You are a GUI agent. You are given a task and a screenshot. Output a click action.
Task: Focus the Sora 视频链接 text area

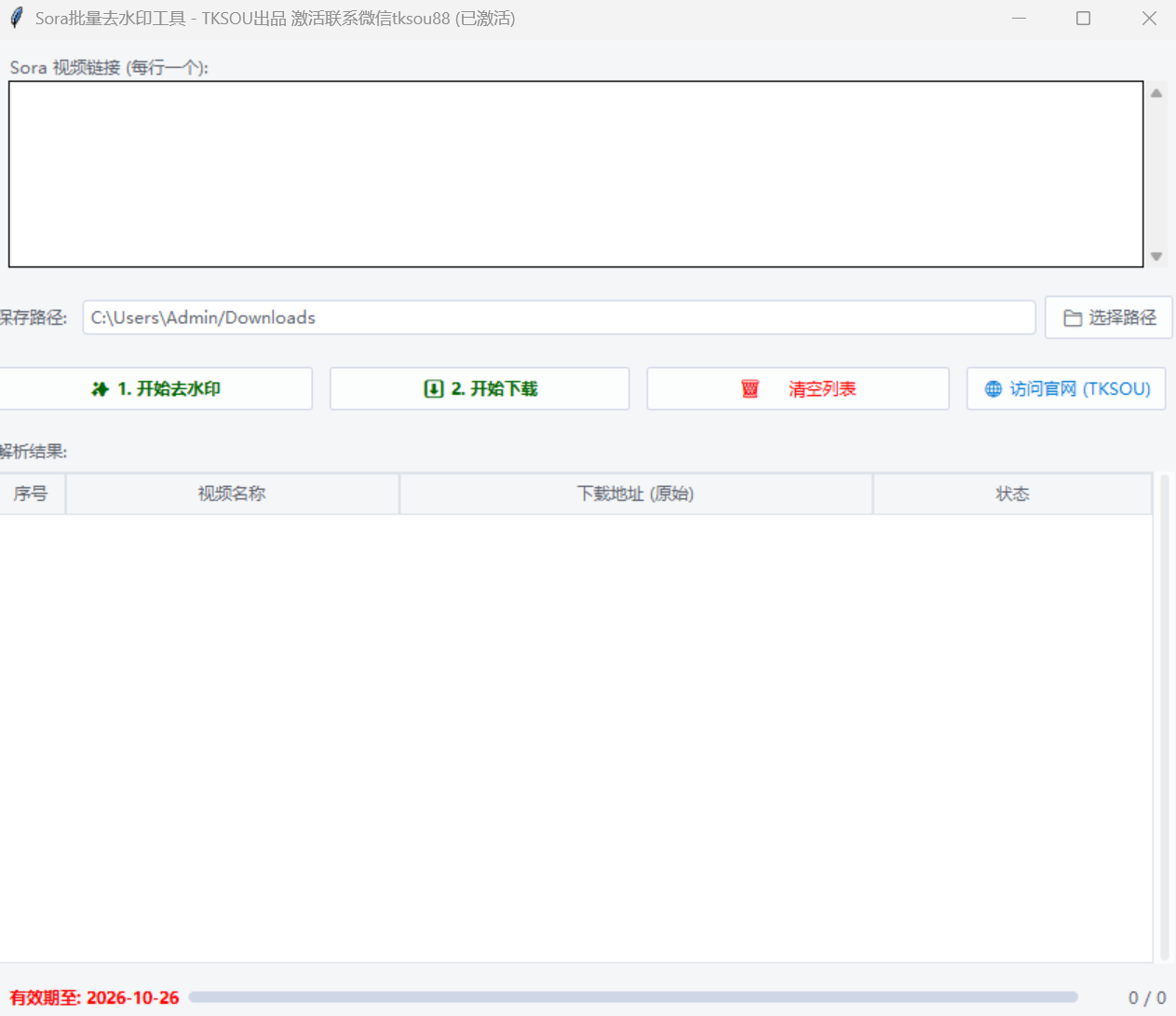[575, 174]
